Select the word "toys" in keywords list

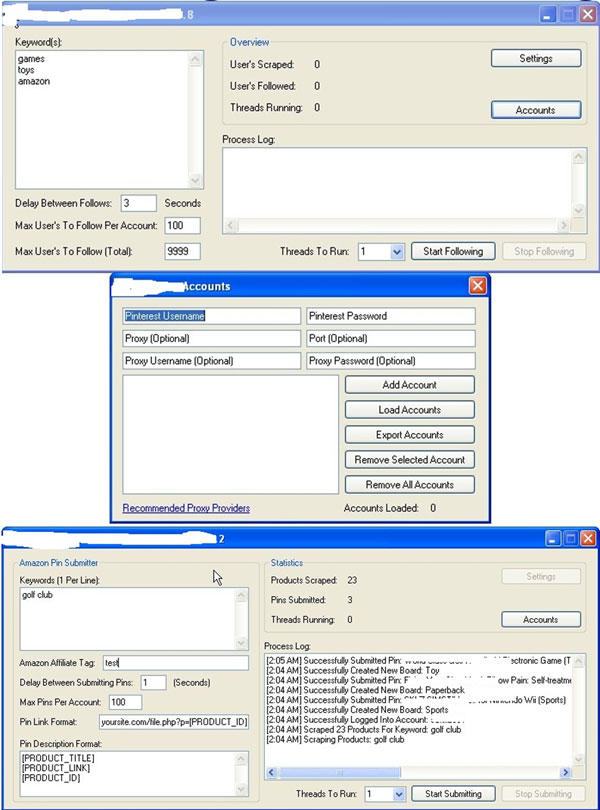tap(26, 70)
